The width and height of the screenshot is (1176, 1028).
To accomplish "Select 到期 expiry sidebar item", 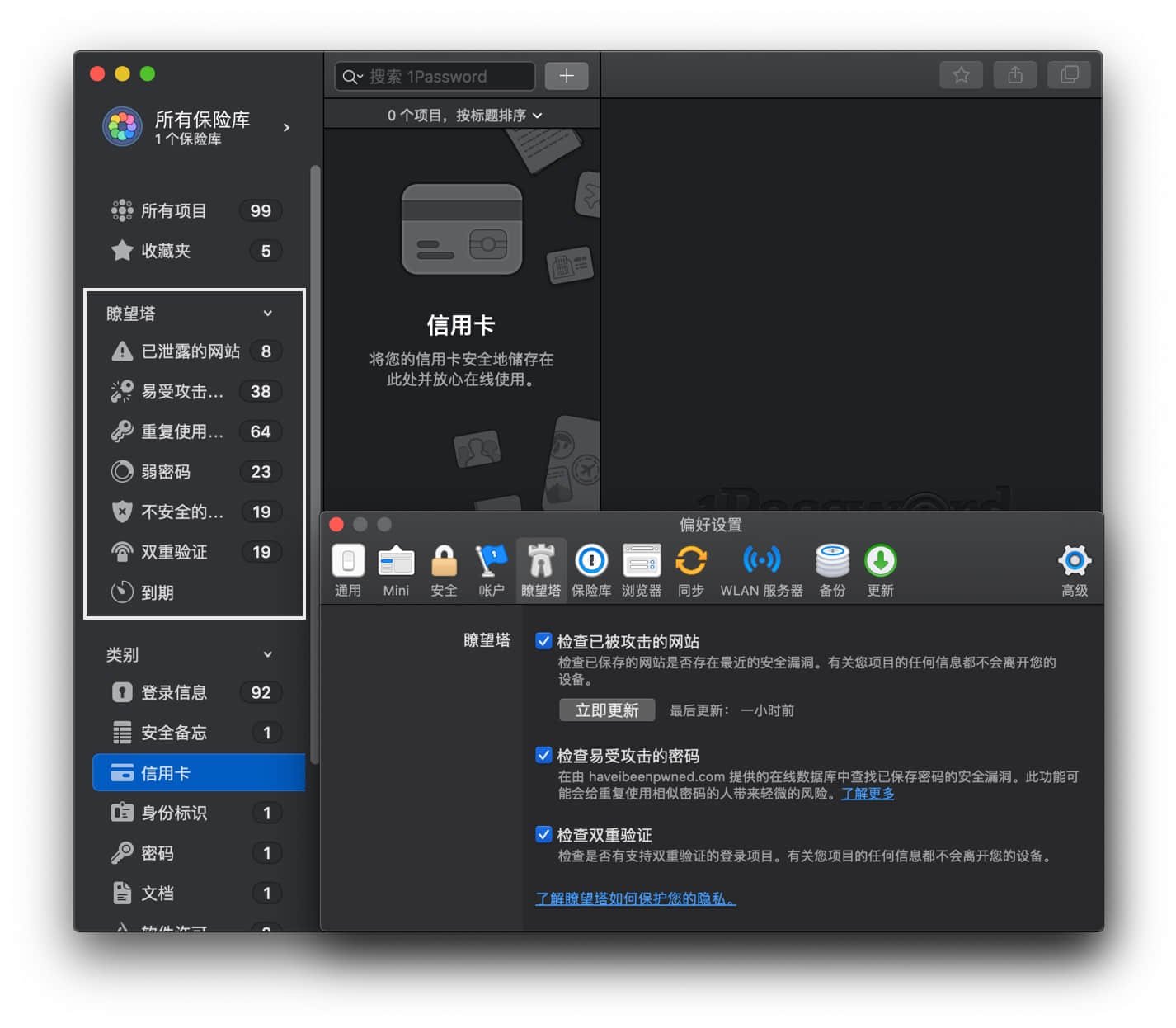I will [x=196, y=592].
